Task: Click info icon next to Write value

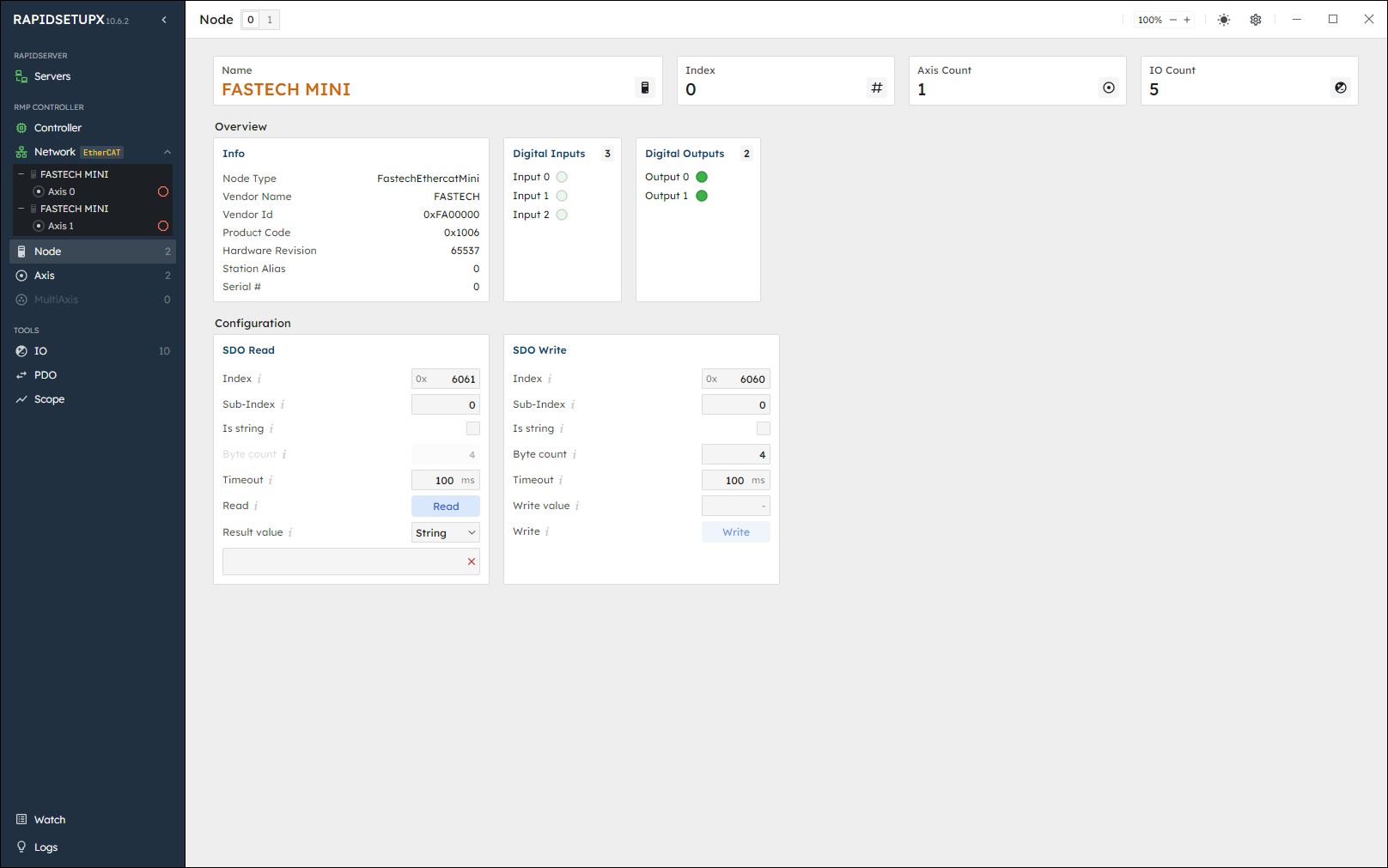Action: pos(577,506)
